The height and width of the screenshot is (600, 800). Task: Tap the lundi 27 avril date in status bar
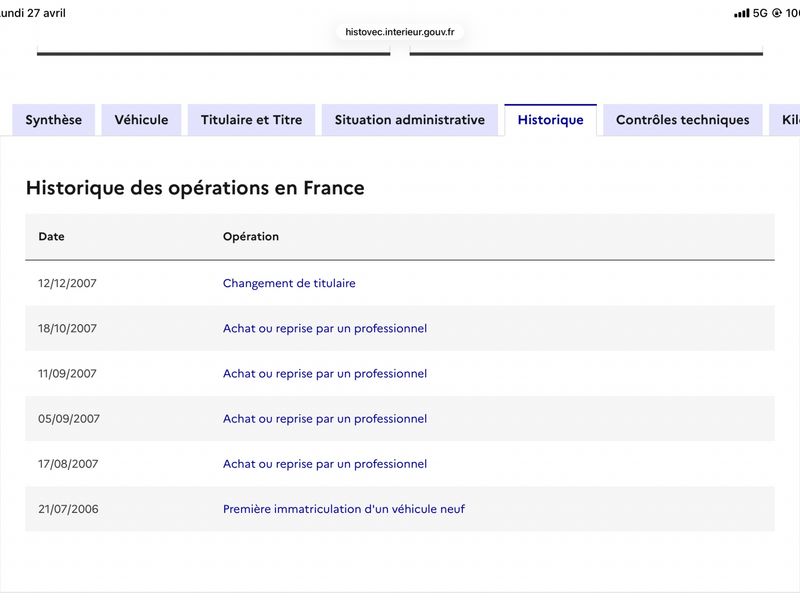pyautogui.click(x=33, y=13)
